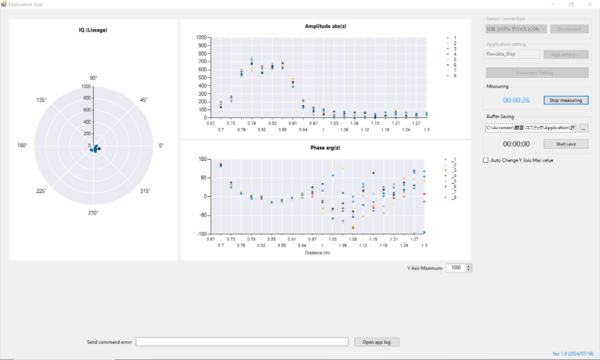Maximize the Exploration Tool window
600x360 pixels.
click(571, 4)
